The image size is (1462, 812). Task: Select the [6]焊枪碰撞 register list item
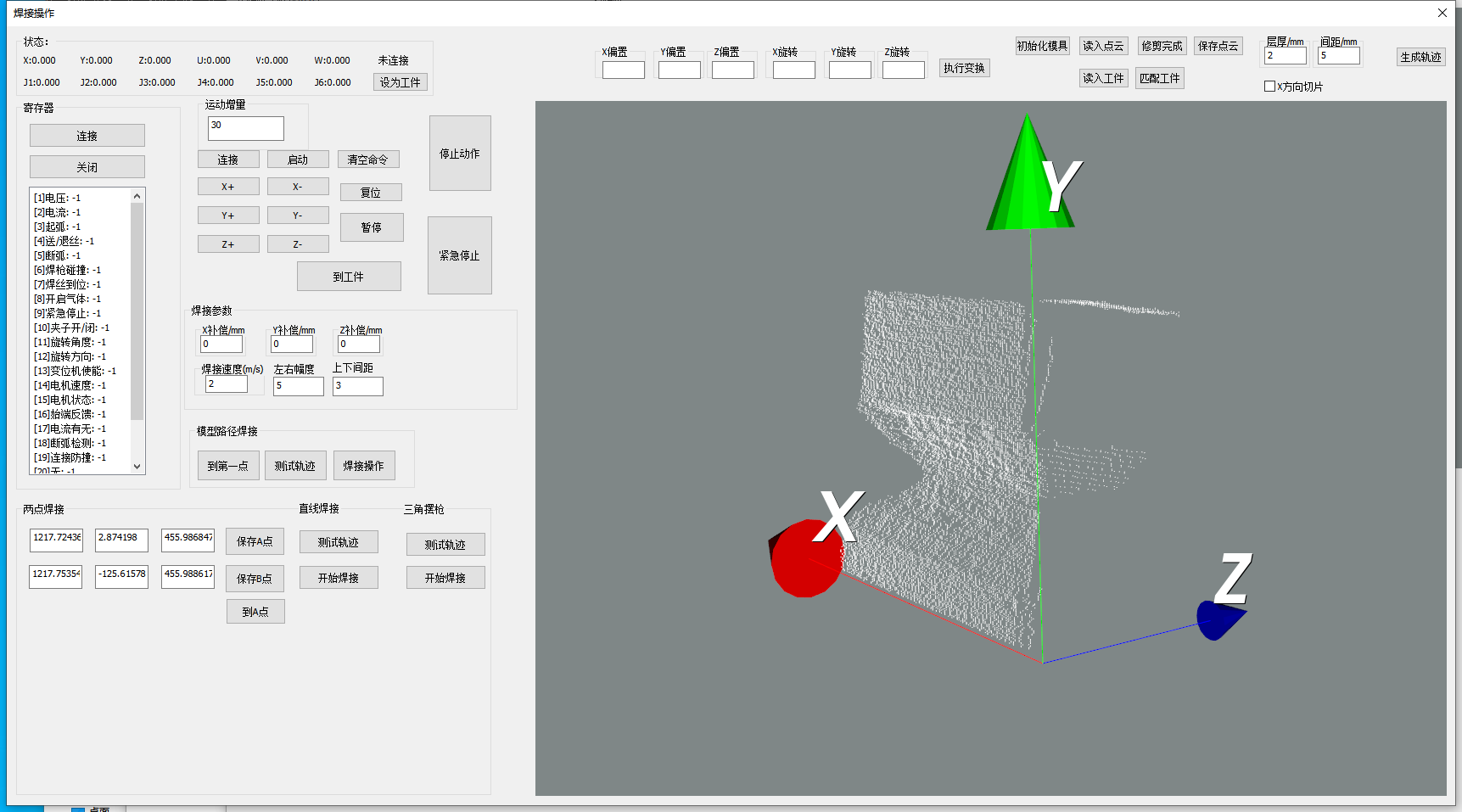(x=67, y=270)
